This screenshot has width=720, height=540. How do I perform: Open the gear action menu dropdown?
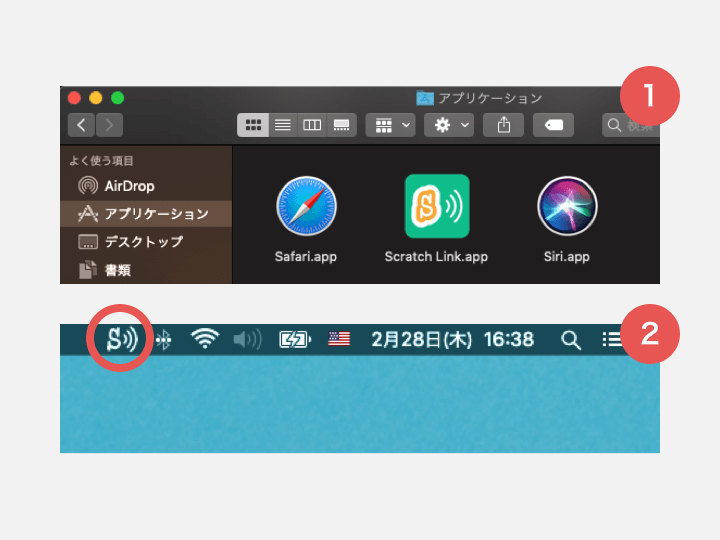449,125
